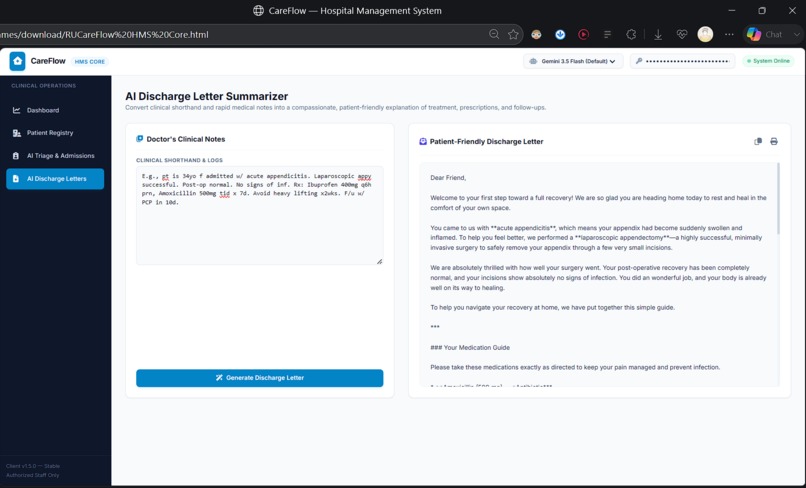Click the browser zoom magnifier icon
Viewport: 806px width, 488px height.
494,34
